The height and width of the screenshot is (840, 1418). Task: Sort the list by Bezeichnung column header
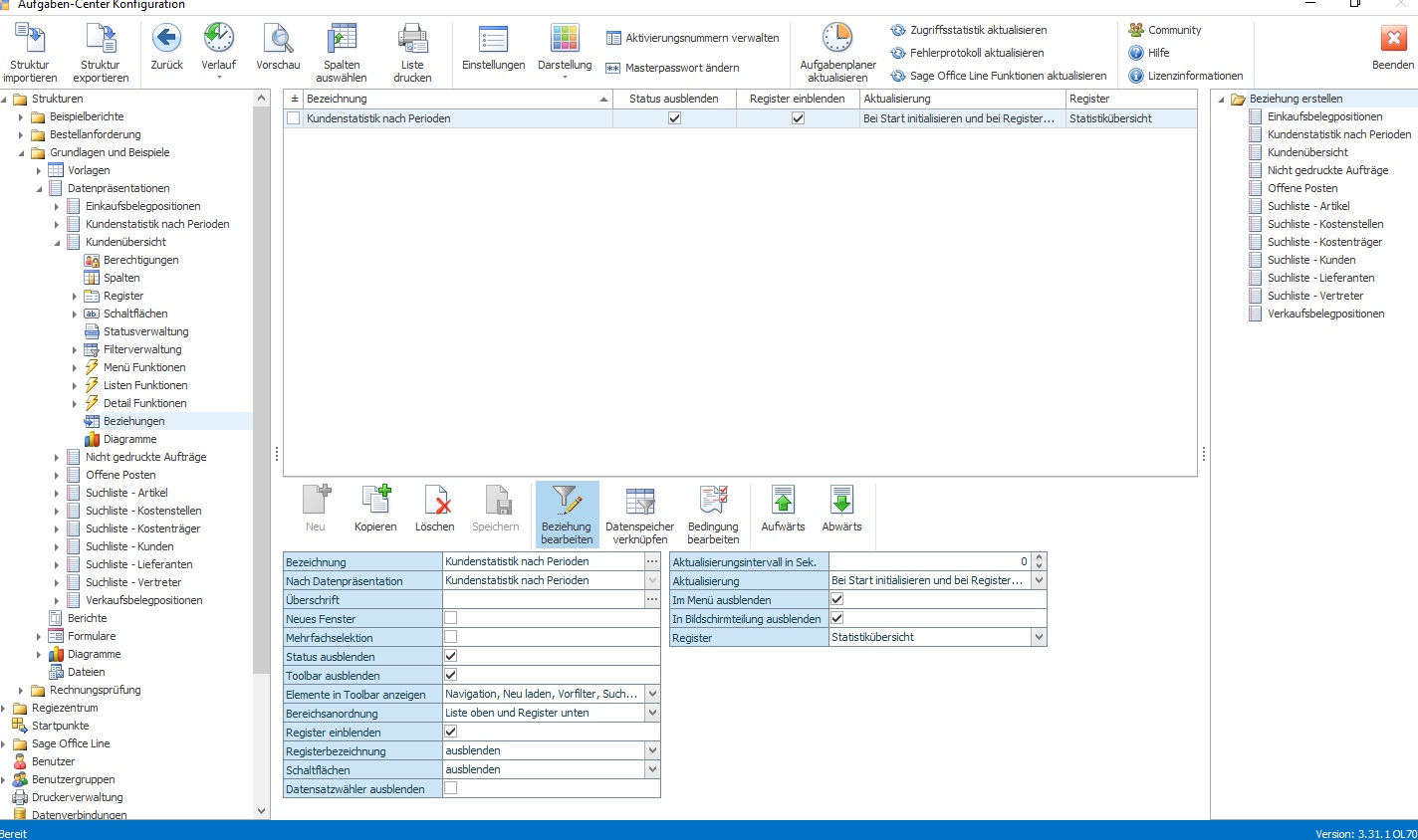[457, 99]
